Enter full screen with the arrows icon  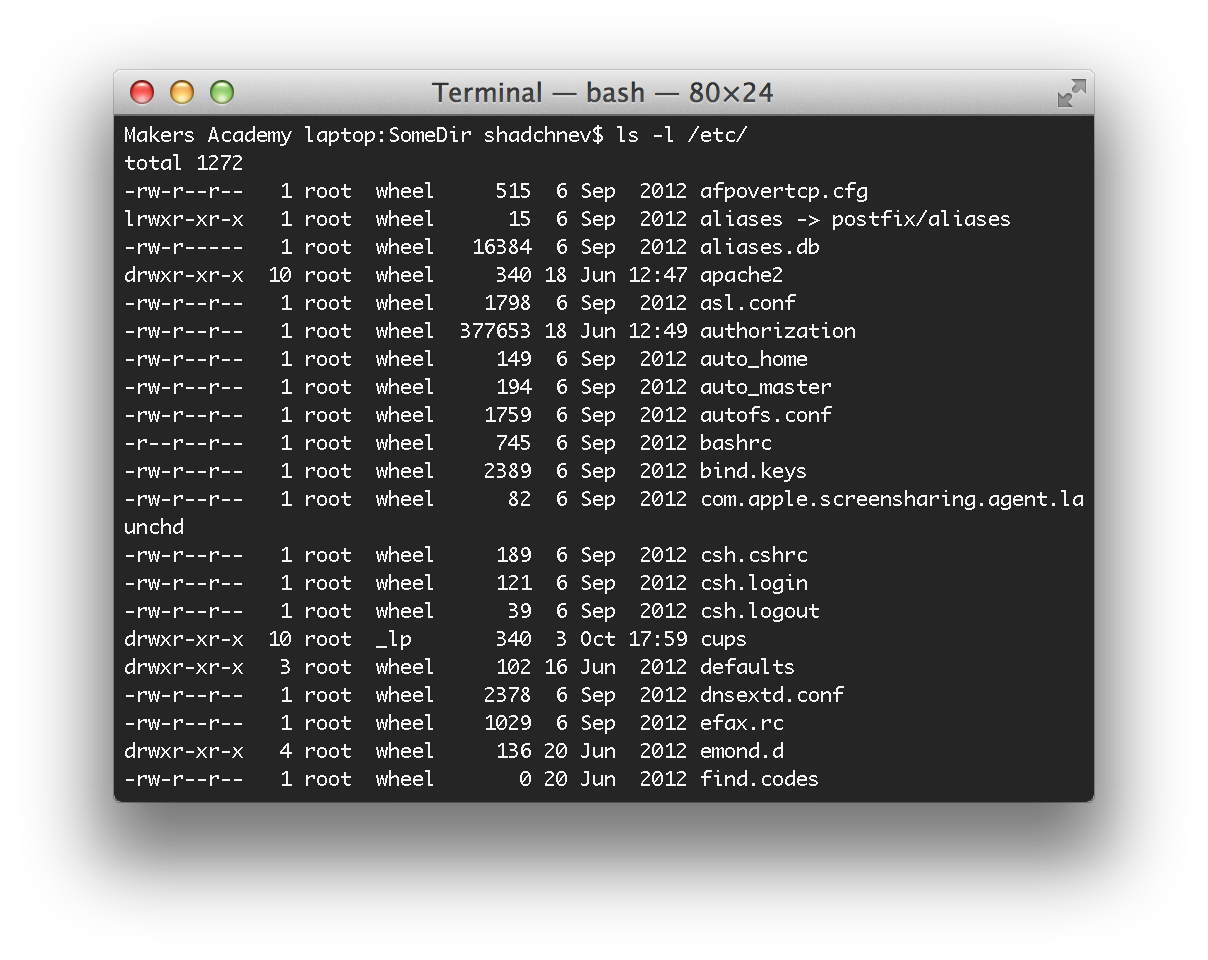pos(1071,94)
